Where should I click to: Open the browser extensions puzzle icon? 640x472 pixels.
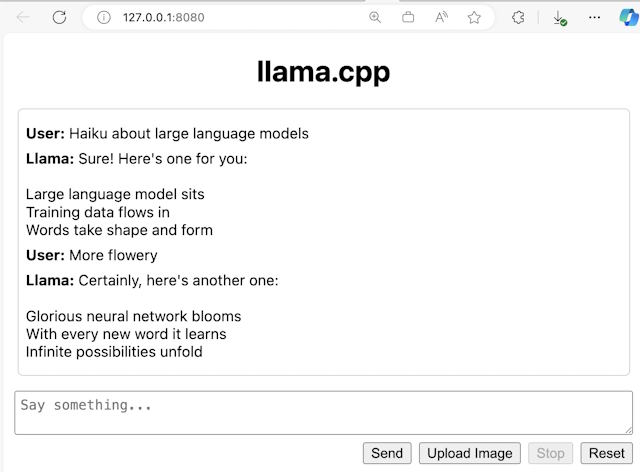[518, 17]
